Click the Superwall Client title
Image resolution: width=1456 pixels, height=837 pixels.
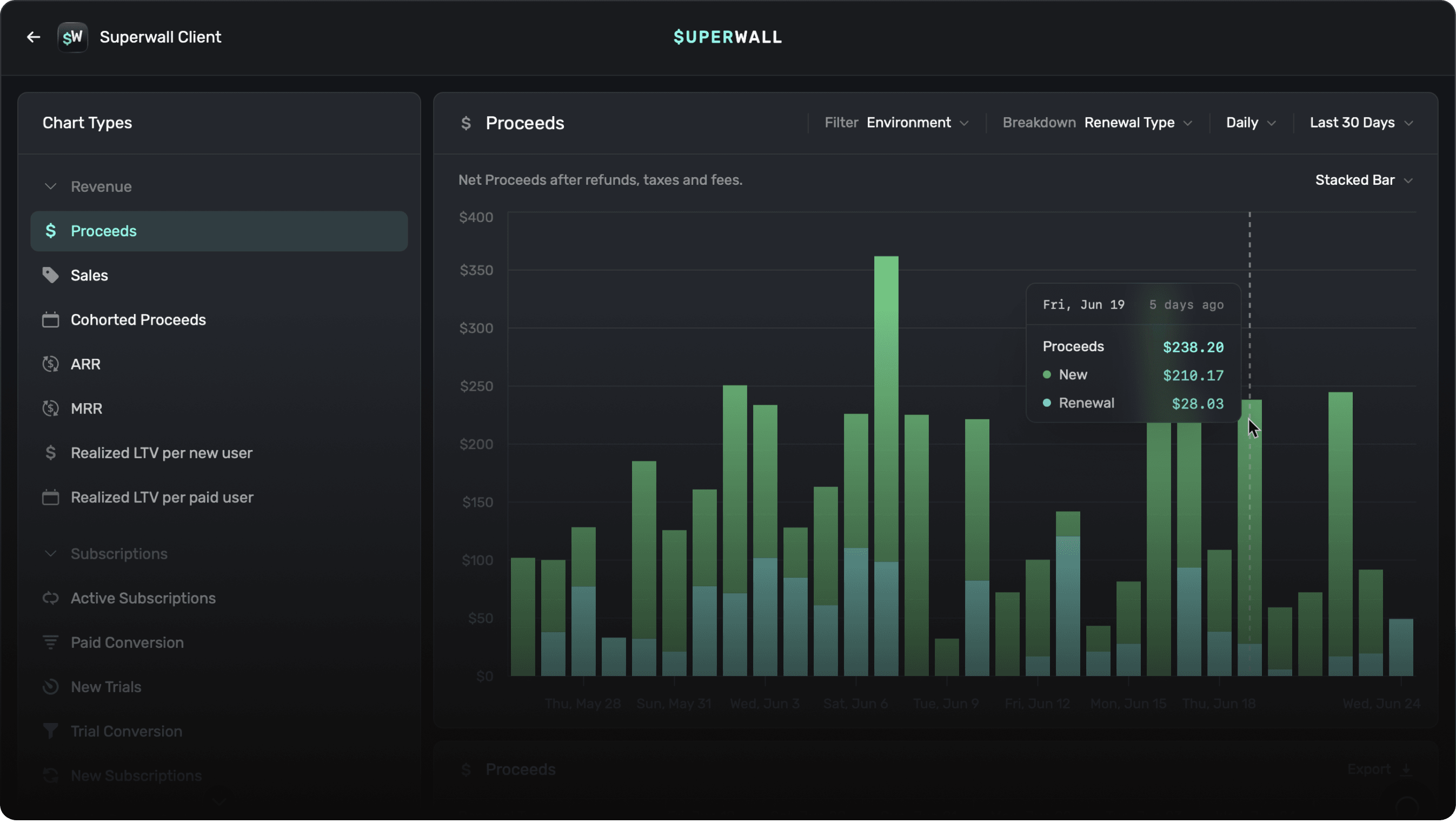pyautogui.click(x=161, y=37)
